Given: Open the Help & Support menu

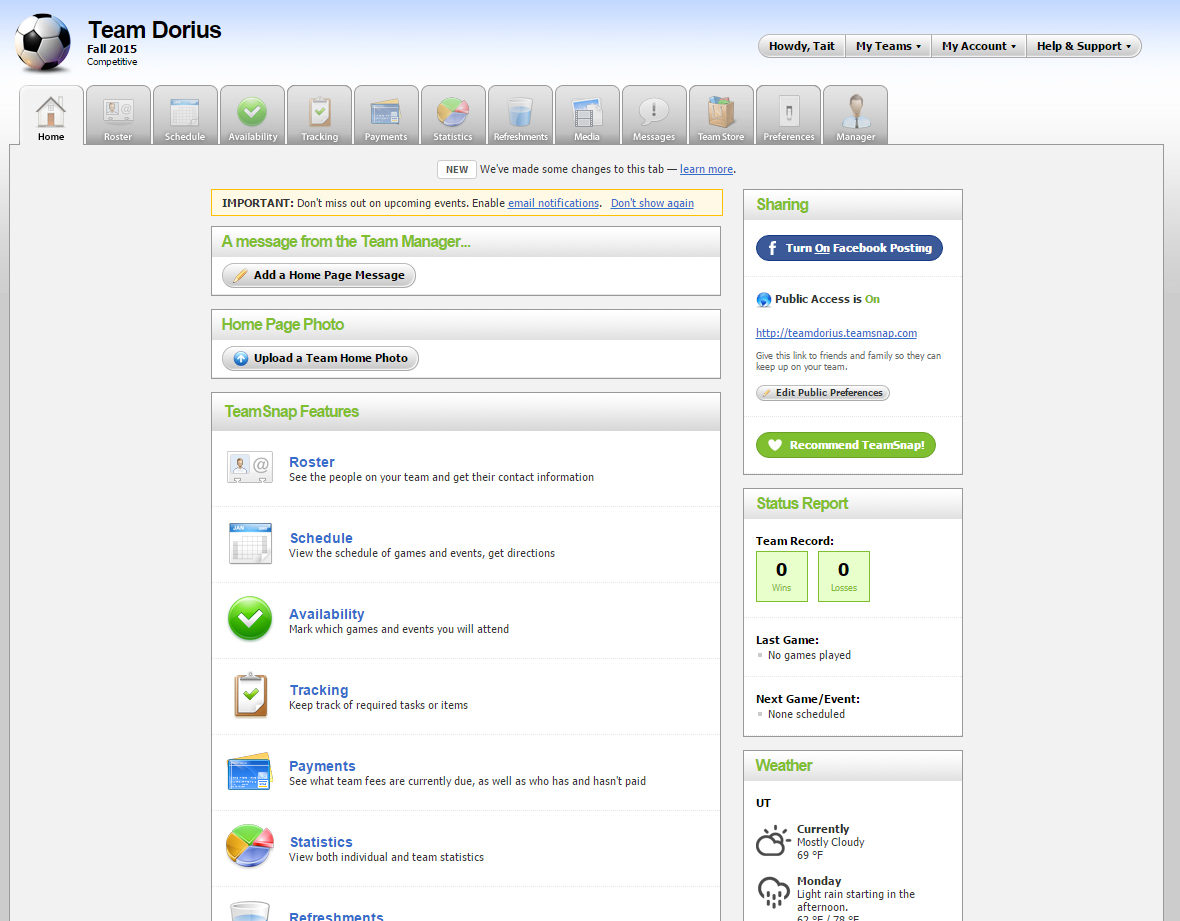Looking at the screenshot, I should (x=1083, y=46).
